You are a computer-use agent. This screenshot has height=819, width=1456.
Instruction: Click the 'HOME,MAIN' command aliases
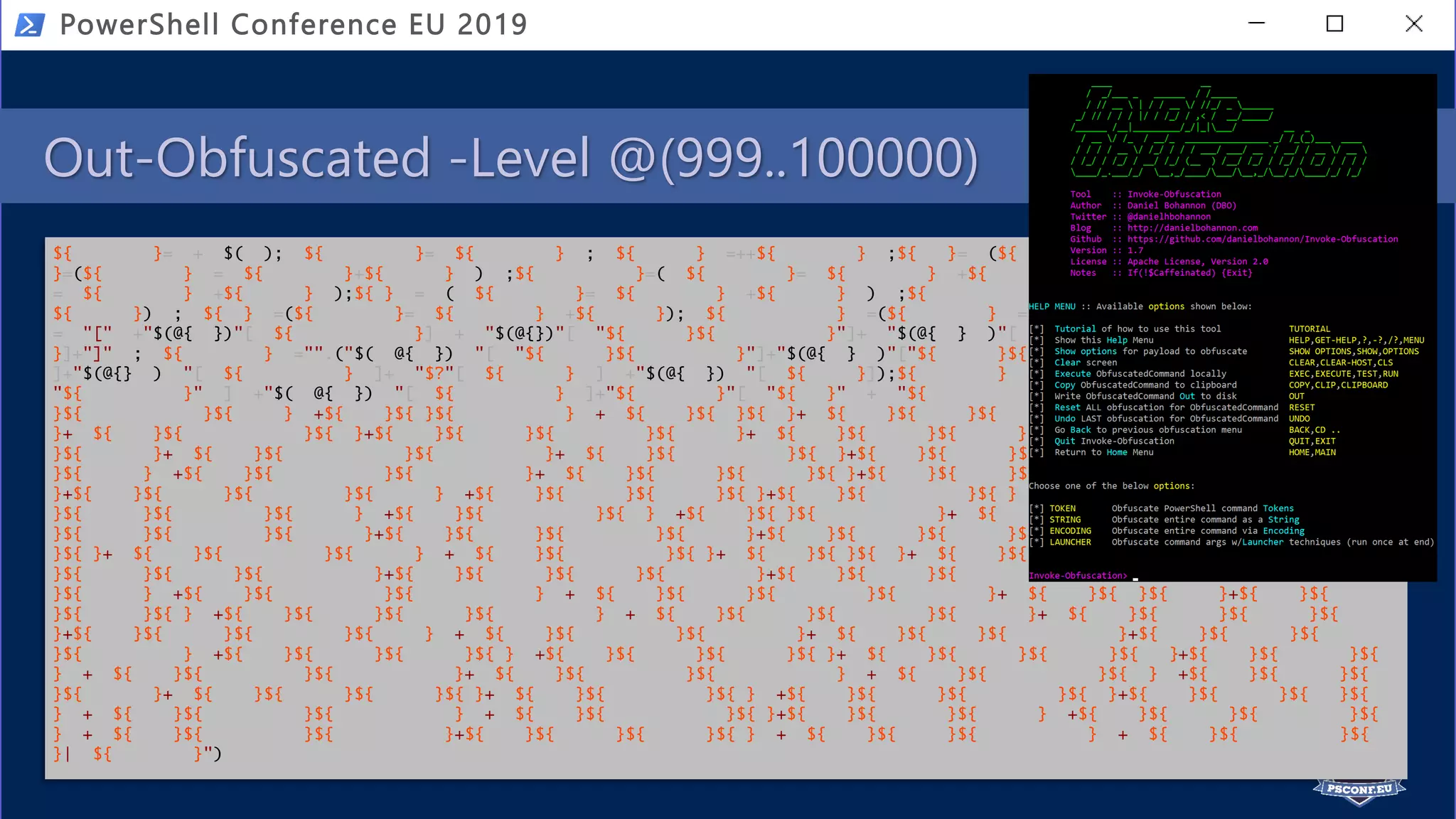(x=1312, y=453)
